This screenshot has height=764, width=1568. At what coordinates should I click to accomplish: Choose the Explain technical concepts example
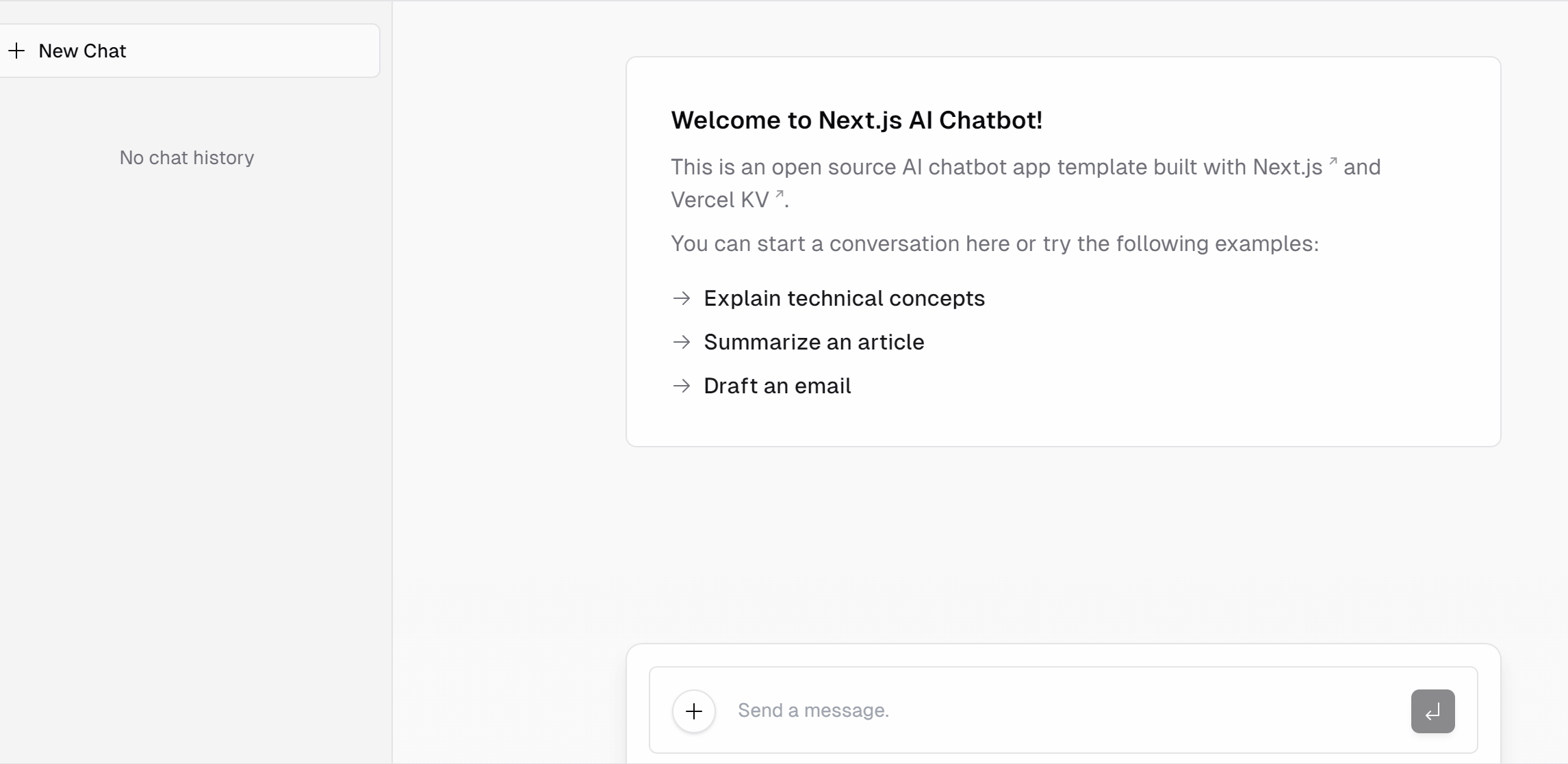click(828, 298)
